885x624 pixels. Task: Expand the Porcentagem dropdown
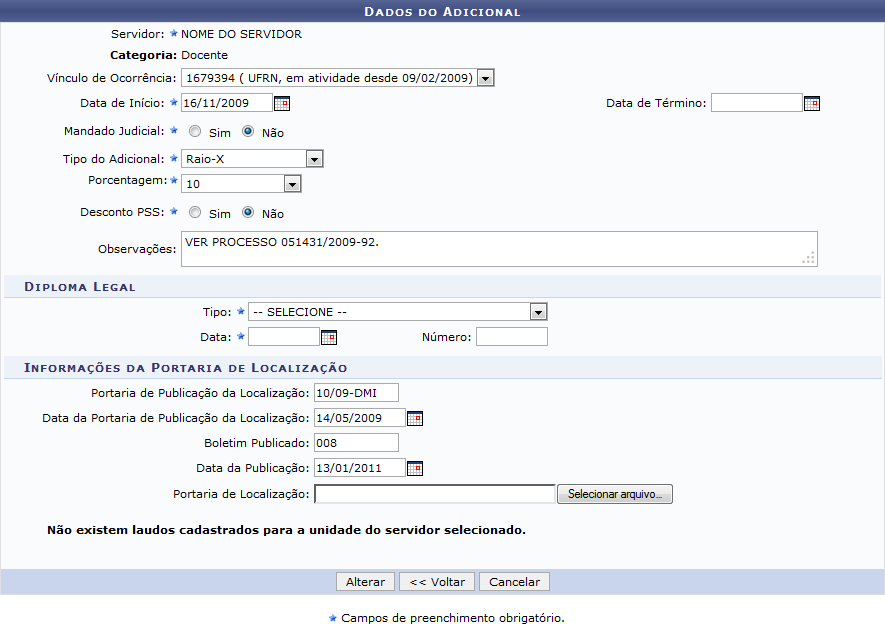click(292, 184)
